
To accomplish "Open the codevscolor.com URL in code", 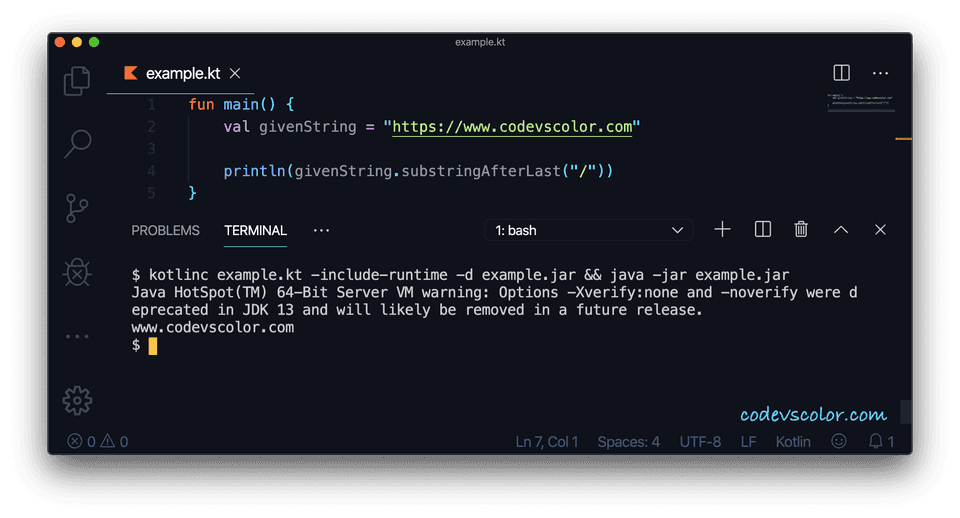I will [512, 127].
